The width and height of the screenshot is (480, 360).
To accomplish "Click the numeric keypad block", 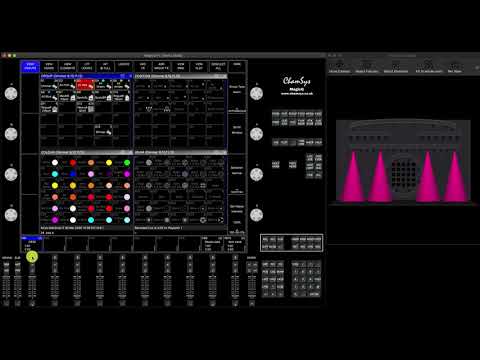I will pos(306,279).
